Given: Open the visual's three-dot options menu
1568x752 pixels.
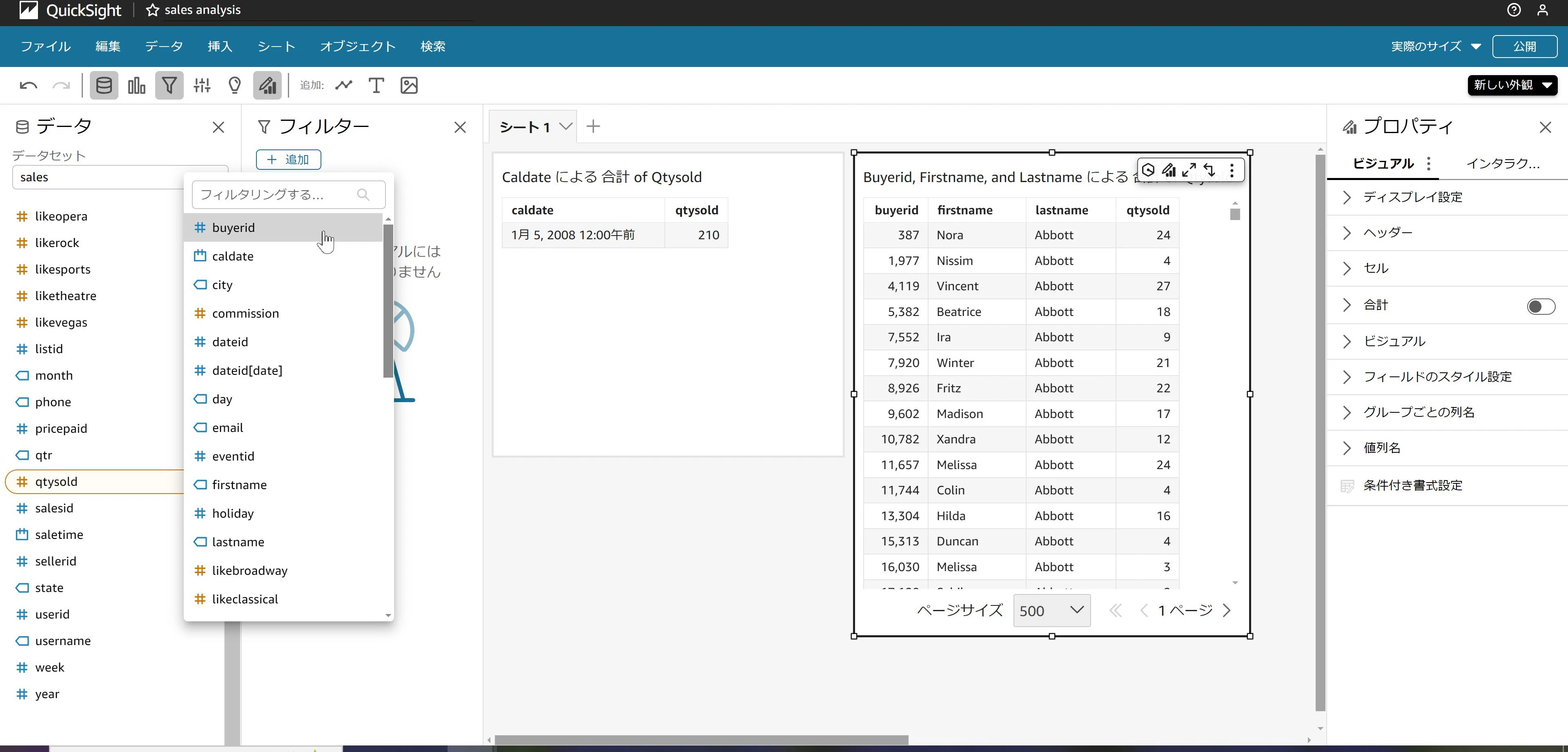Looking at the screenshot, I should [x=1232, y=170].
